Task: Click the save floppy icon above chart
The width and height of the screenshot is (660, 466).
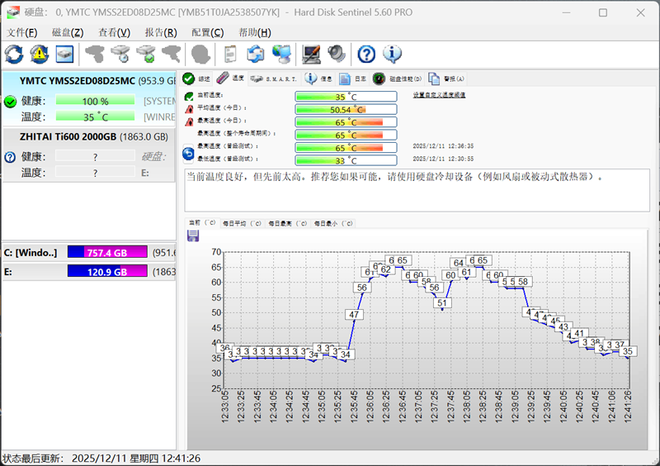Action: click(193, 236)
